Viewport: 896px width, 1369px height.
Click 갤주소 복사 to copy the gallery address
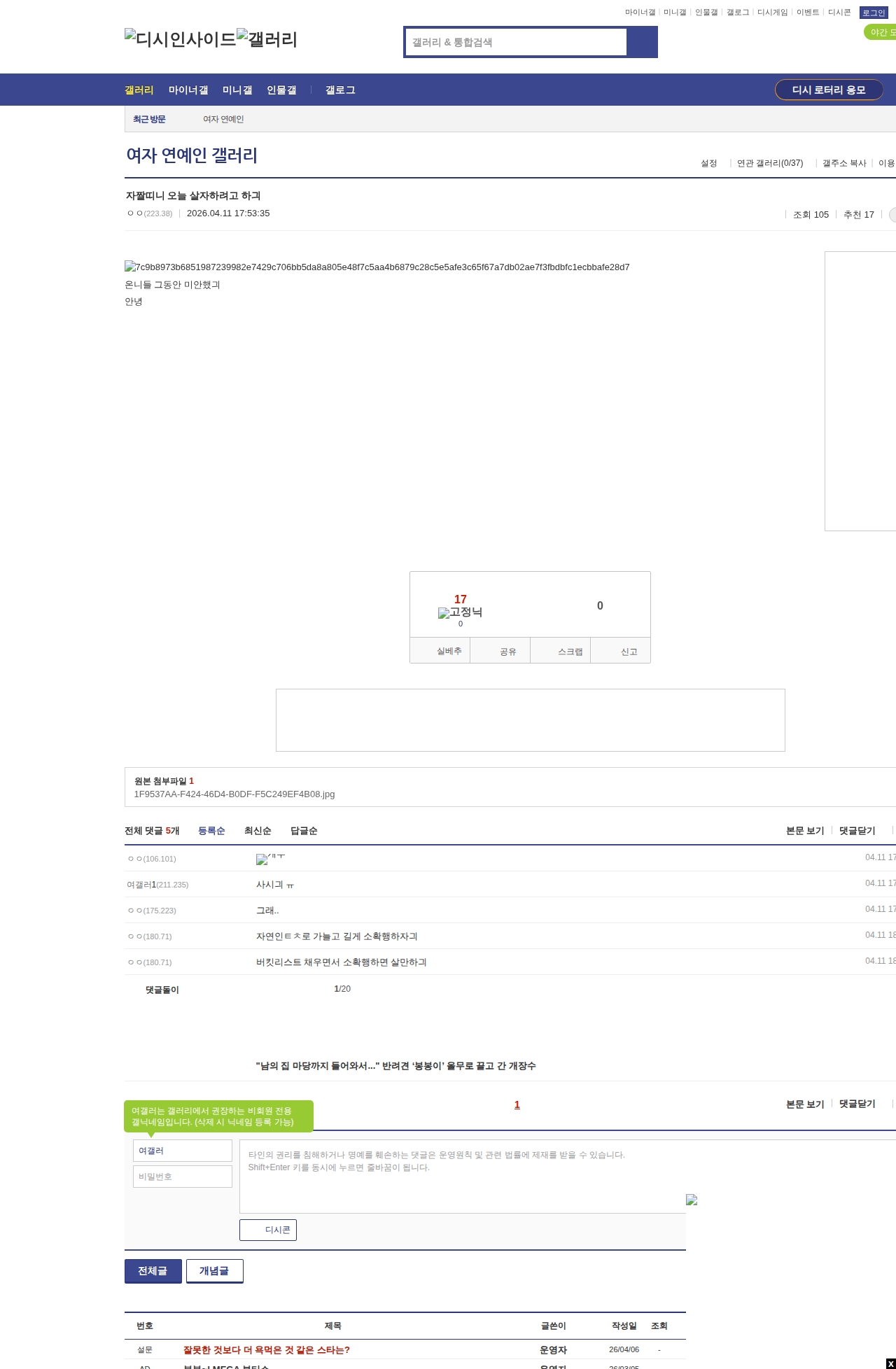tap(844, 163)
